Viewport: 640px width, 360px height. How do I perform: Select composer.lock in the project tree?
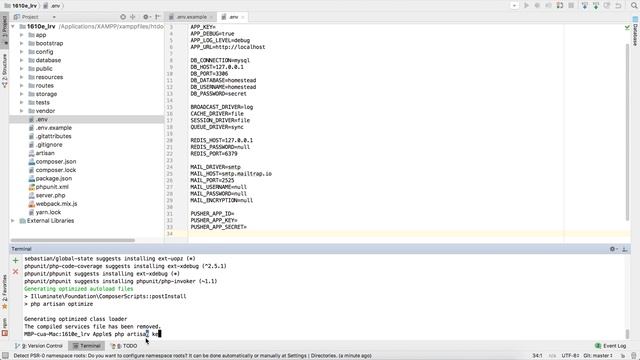pos(56,170)
